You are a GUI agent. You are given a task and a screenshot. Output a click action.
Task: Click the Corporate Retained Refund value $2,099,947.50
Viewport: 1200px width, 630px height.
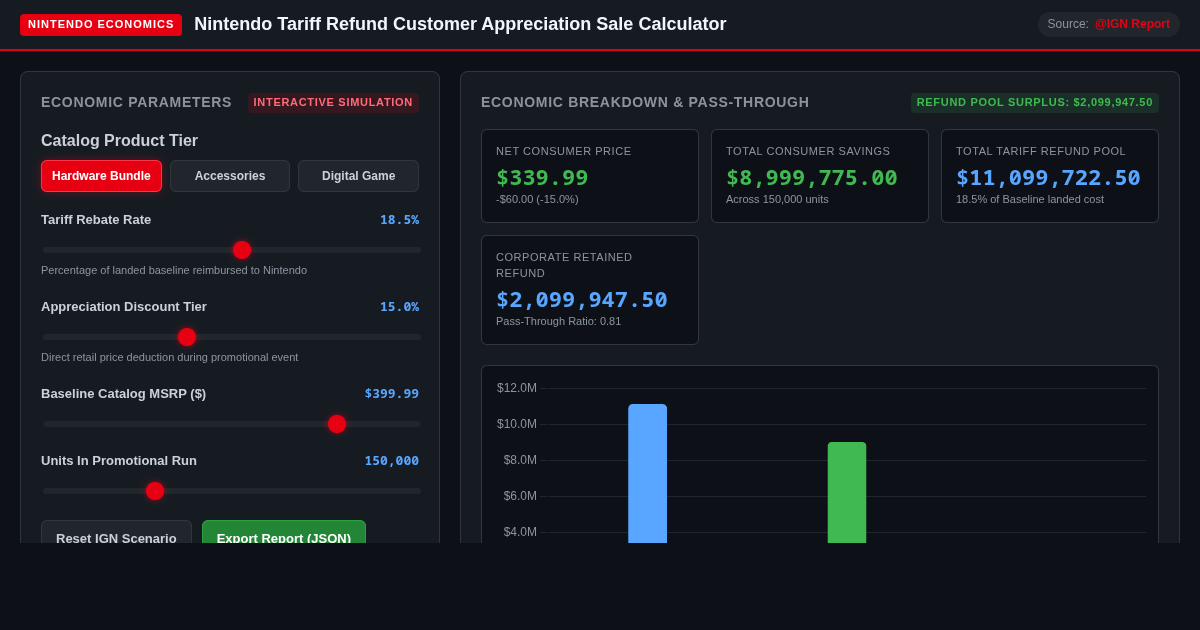(582, 299)
